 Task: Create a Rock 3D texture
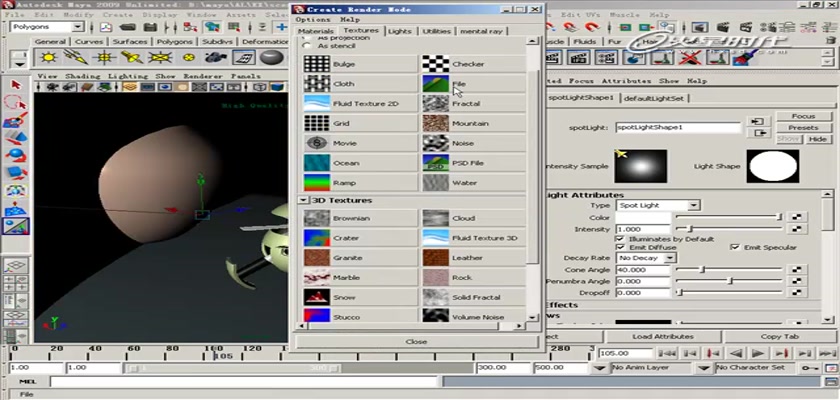point(474,278)
